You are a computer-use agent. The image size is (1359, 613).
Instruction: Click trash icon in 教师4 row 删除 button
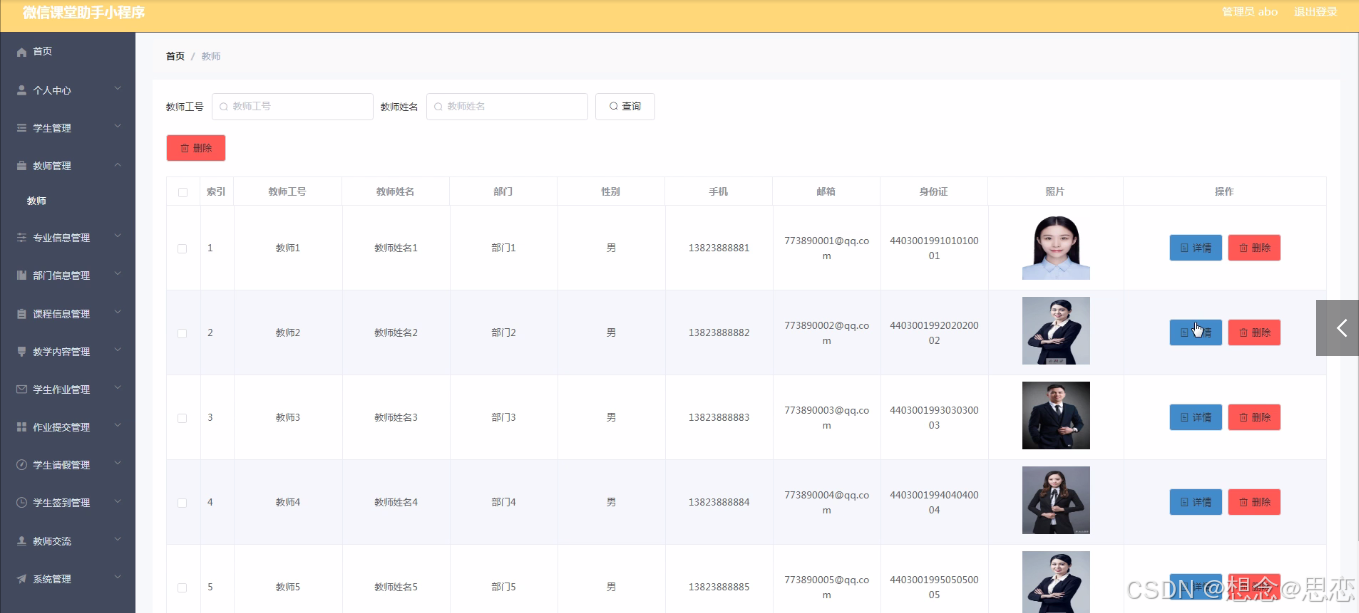(x=1243, y=502)
